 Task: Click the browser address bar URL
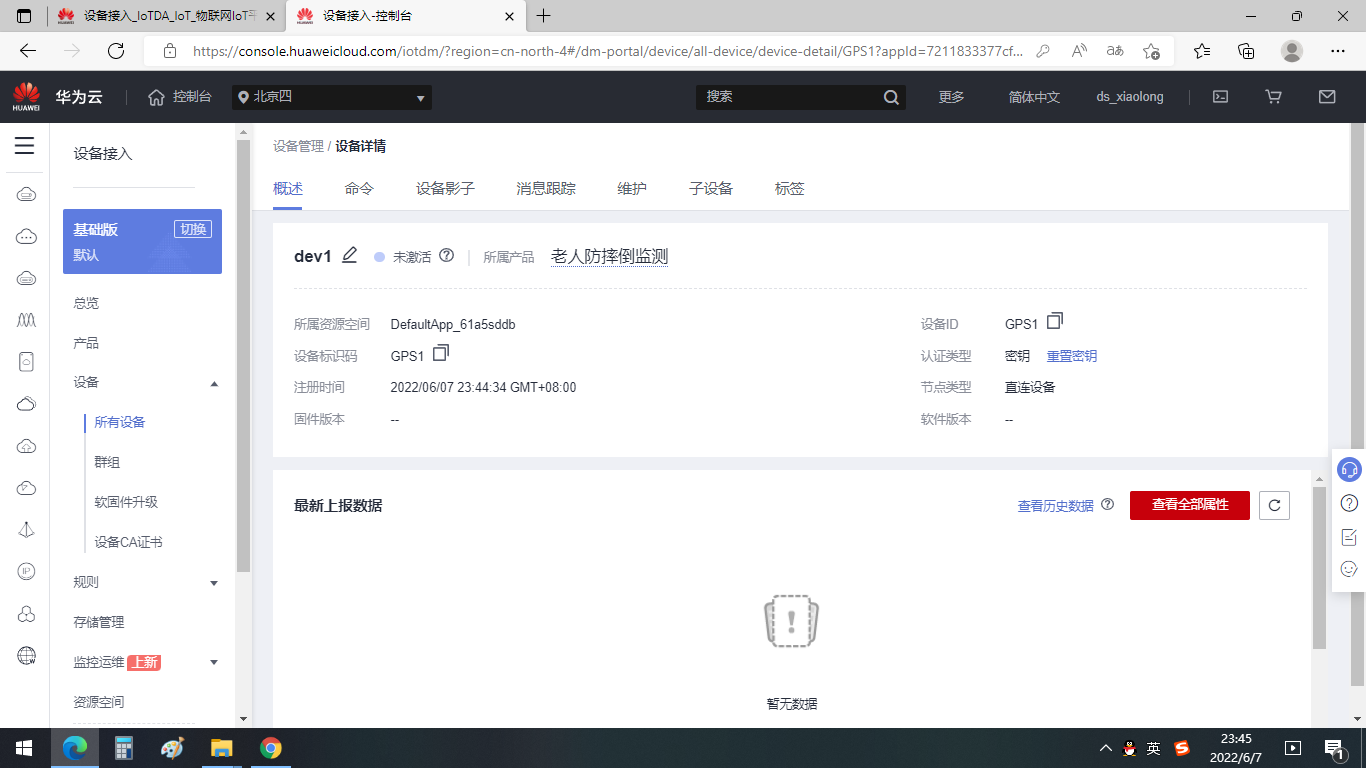coord(607,51)
